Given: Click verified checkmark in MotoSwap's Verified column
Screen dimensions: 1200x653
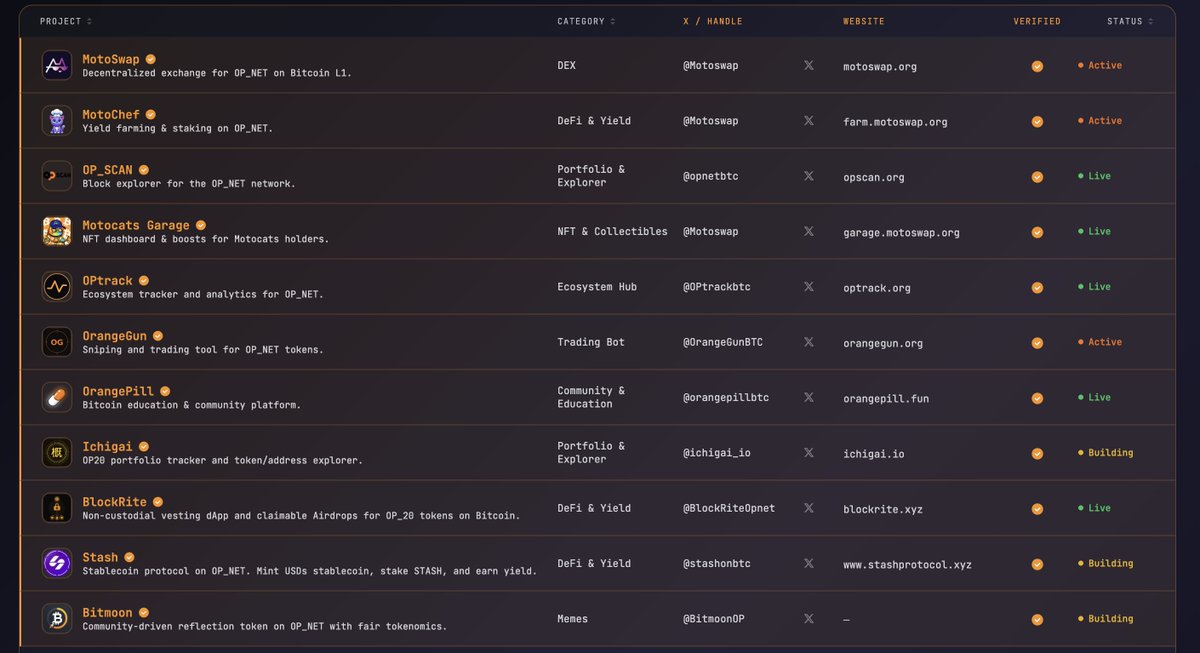Looking at the screenshot, I should click(1037, 66).
